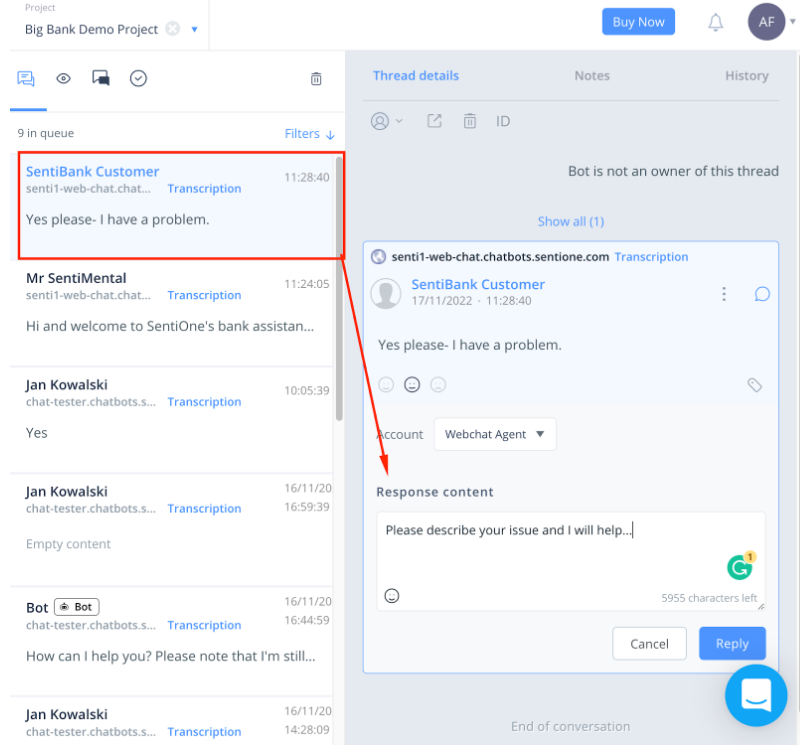Screen dimensions: 800x745
Task: Click the ID button in thread toolbar
Action: (503, 121)
